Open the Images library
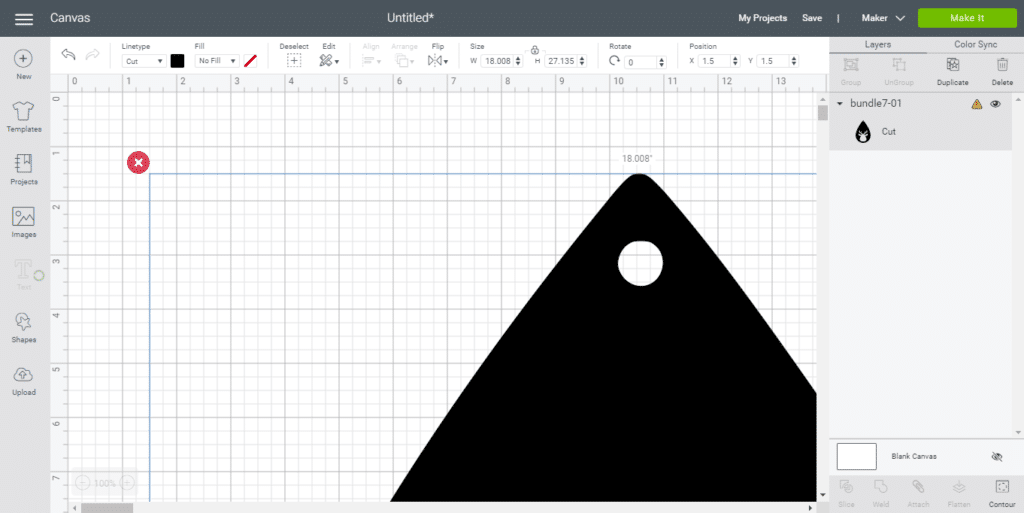The height and width of the screenshot is (513, 1024). (24, 217)
